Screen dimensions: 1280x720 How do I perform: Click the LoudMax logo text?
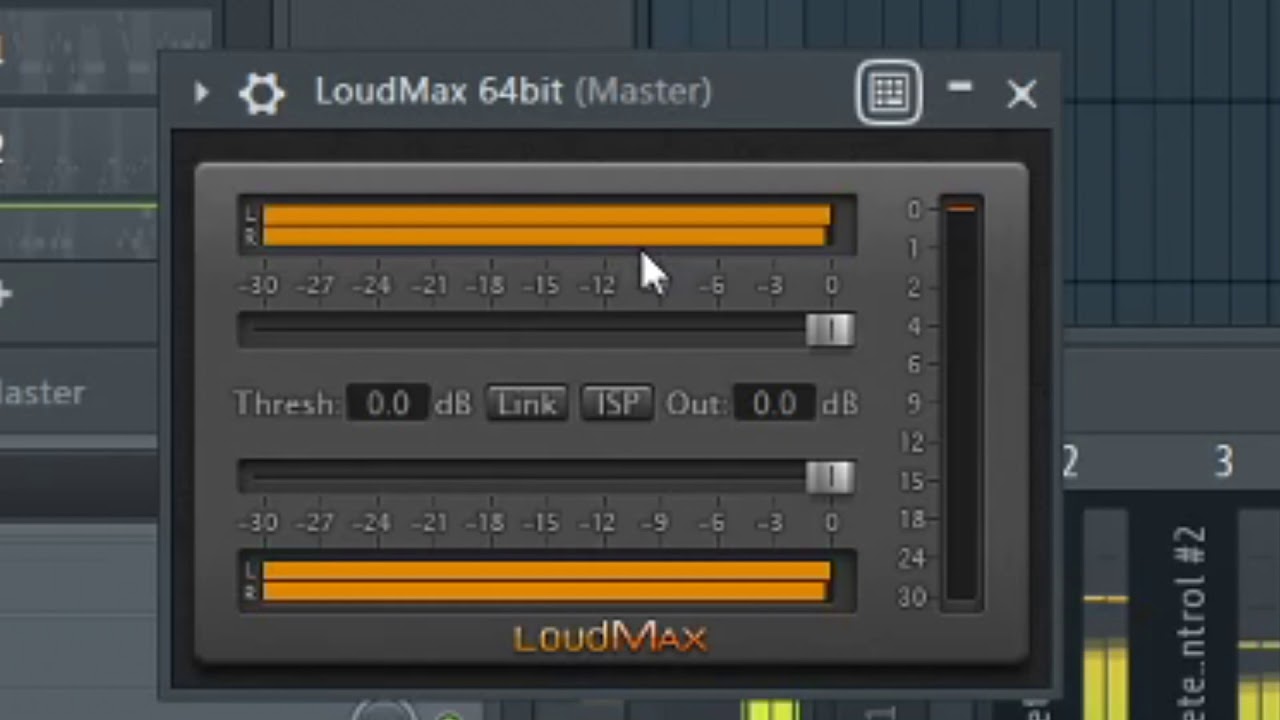[x=611, y=638]
